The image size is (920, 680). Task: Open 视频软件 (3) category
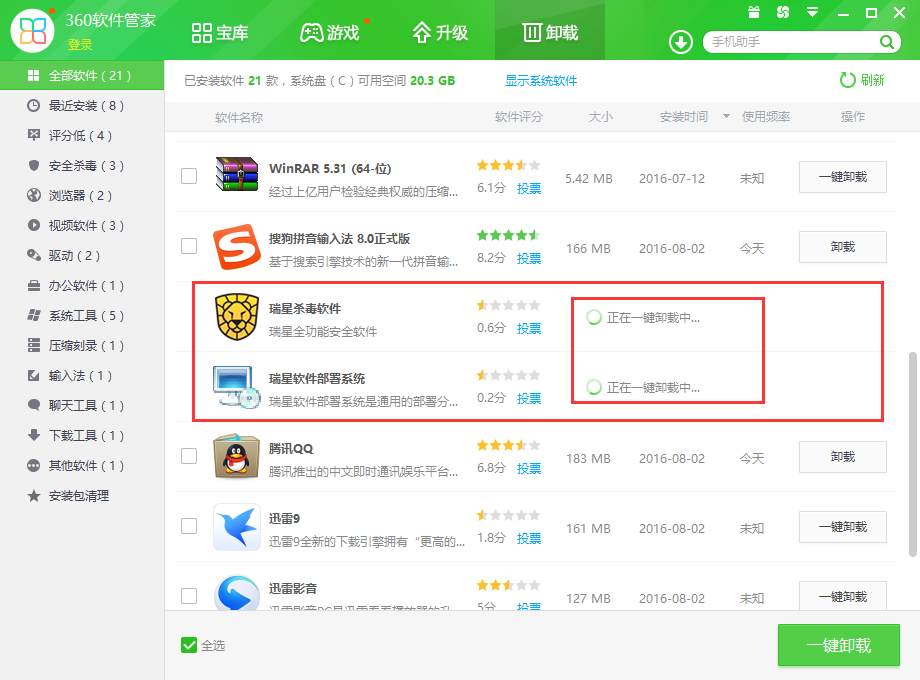(82, 225)
